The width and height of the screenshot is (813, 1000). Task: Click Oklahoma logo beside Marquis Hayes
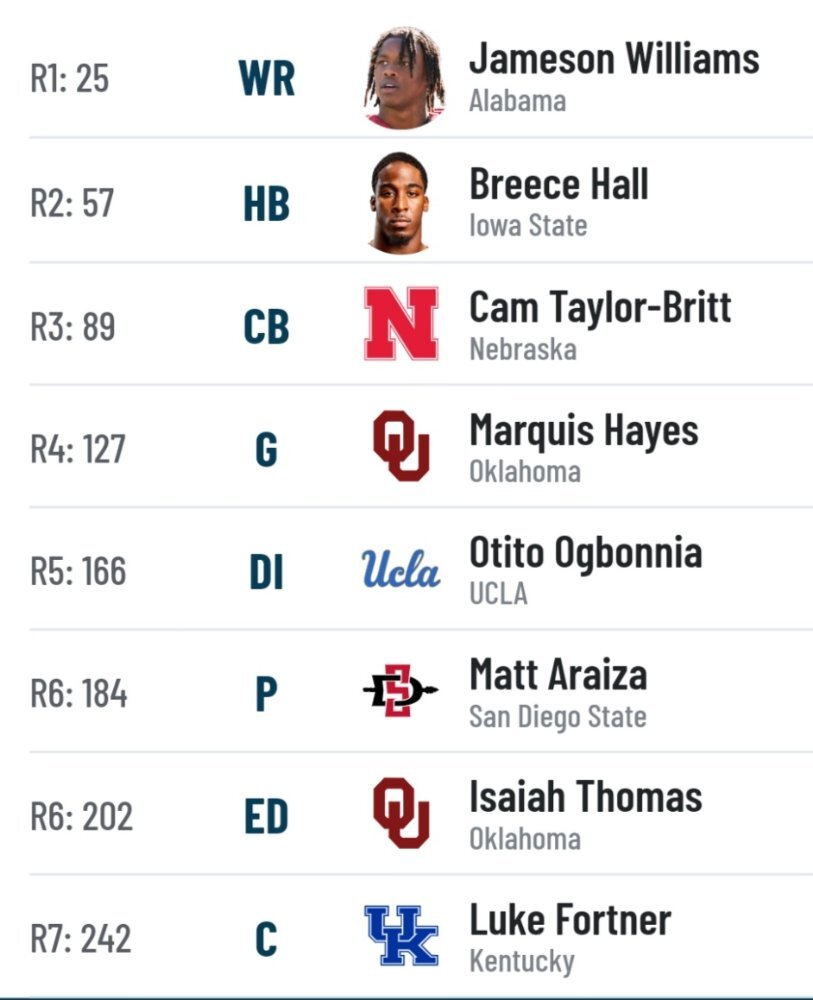pos(401,446)
